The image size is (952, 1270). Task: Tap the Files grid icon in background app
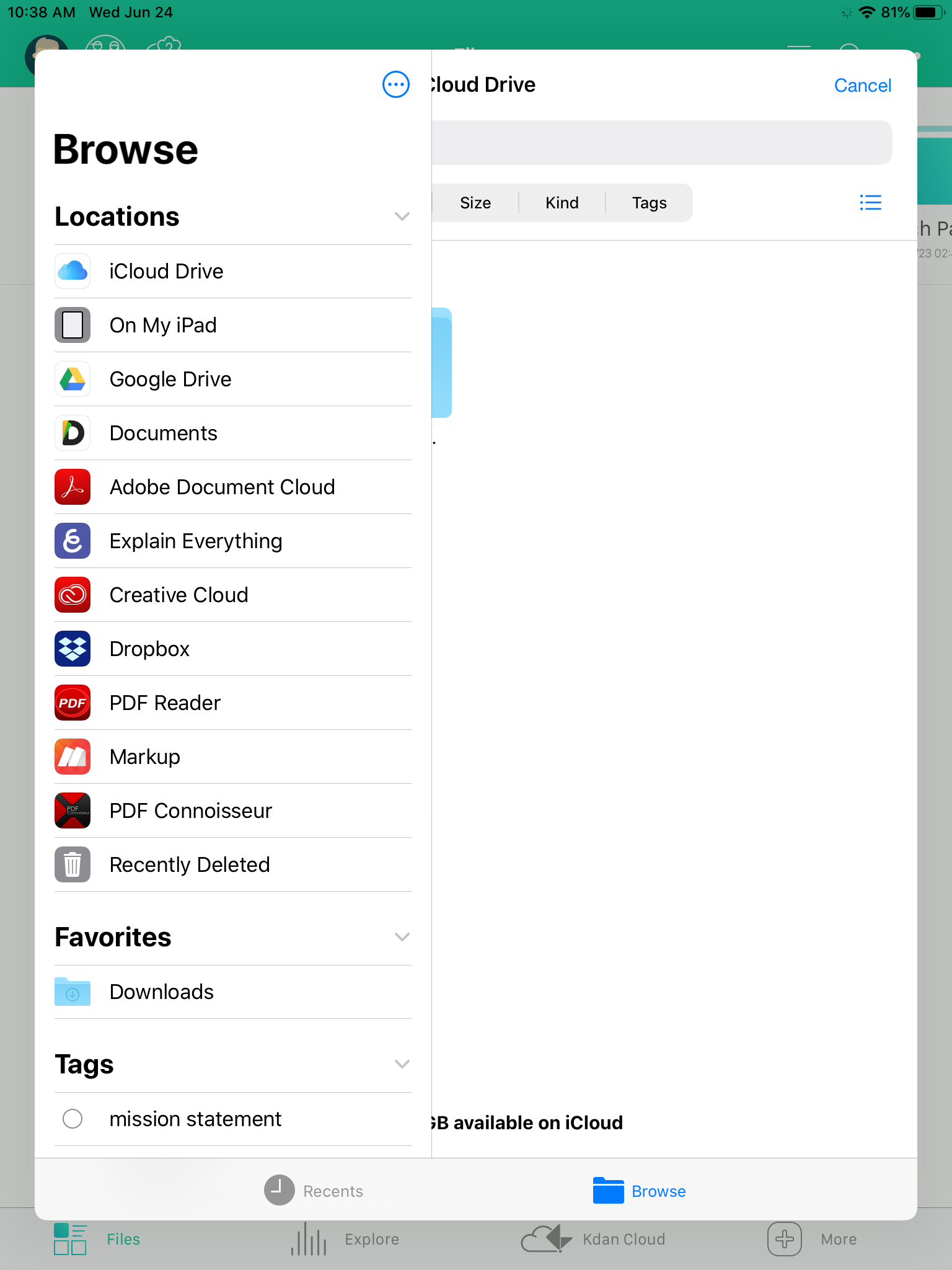[70, 1239]
